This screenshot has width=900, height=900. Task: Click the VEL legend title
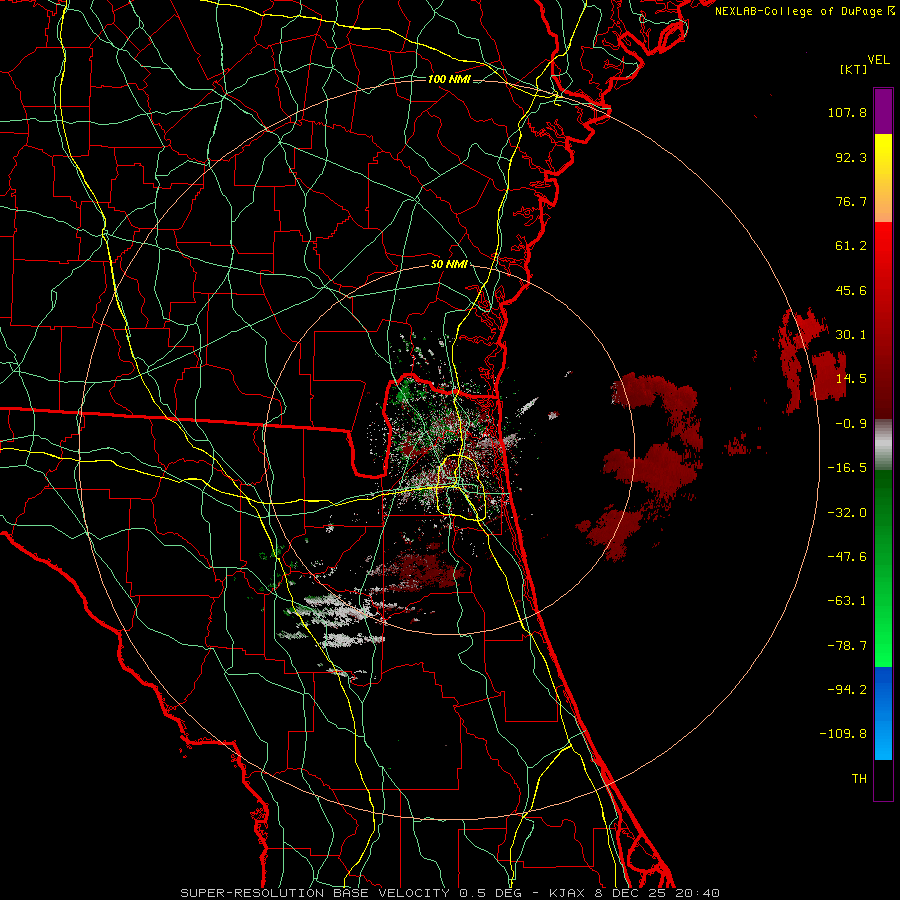(878, 60)
